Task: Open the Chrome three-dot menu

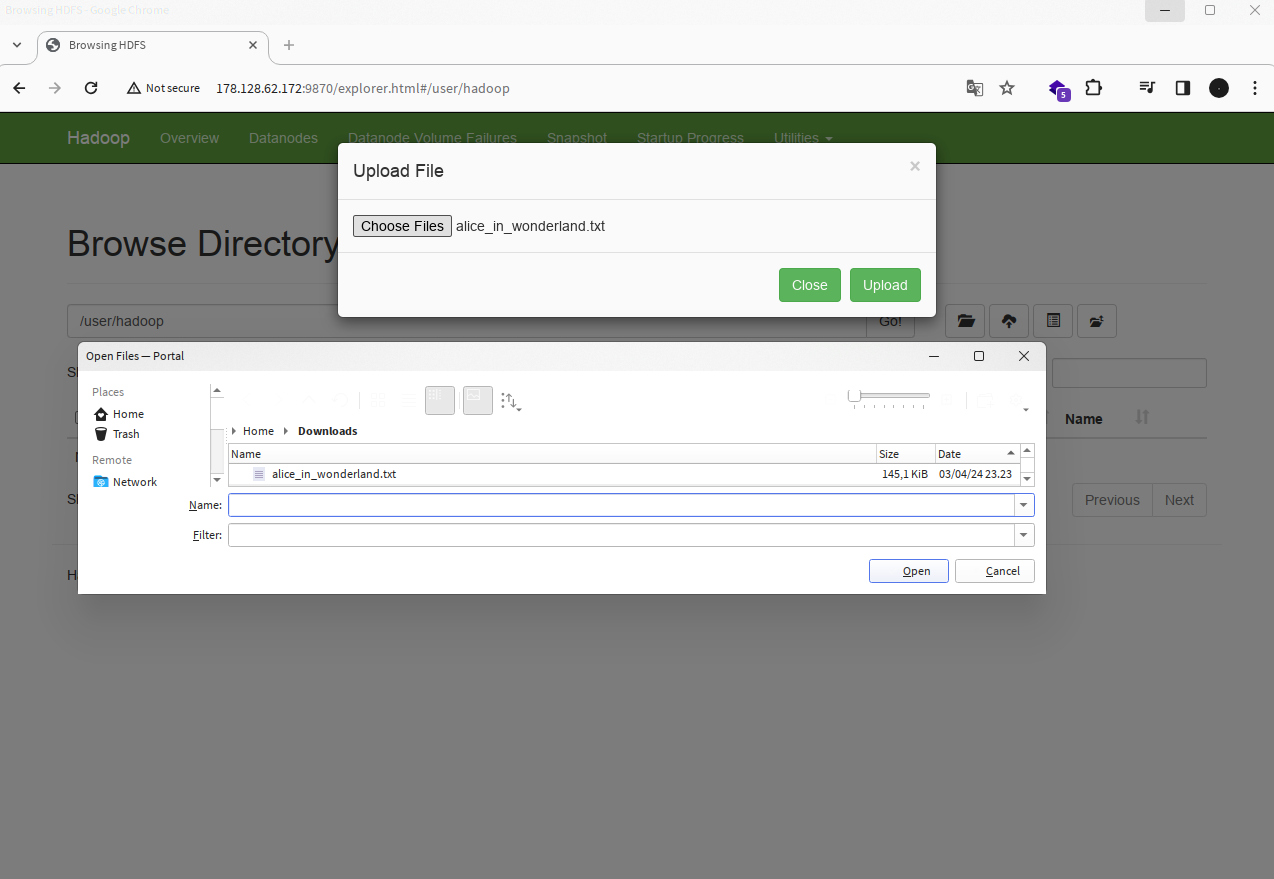Action: (1254, 88)
